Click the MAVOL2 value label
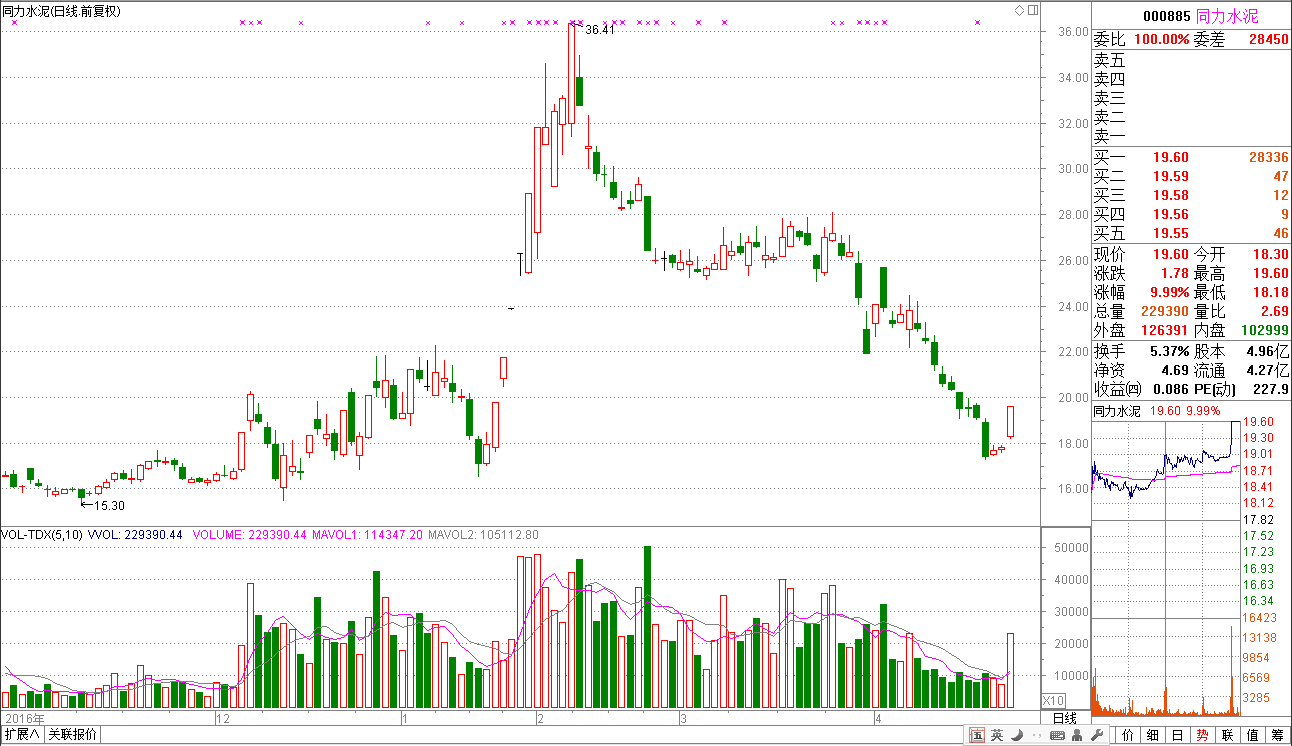Viewport: 1292px width, 746px height. pyautogui.click(x=483, y=535)
